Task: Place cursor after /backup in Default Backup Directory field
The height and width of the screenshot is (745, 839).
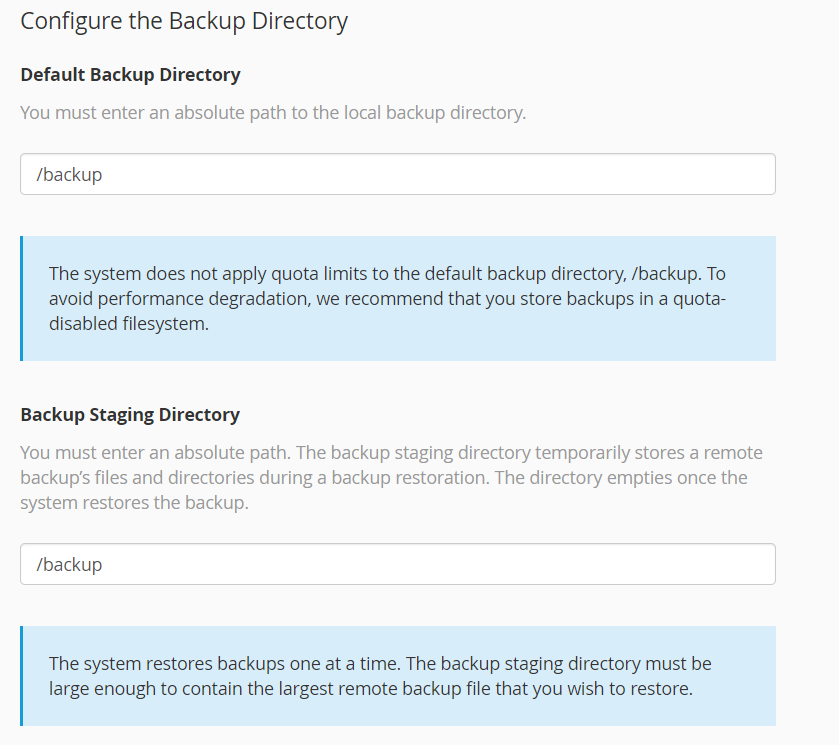Action: (104, 174)
